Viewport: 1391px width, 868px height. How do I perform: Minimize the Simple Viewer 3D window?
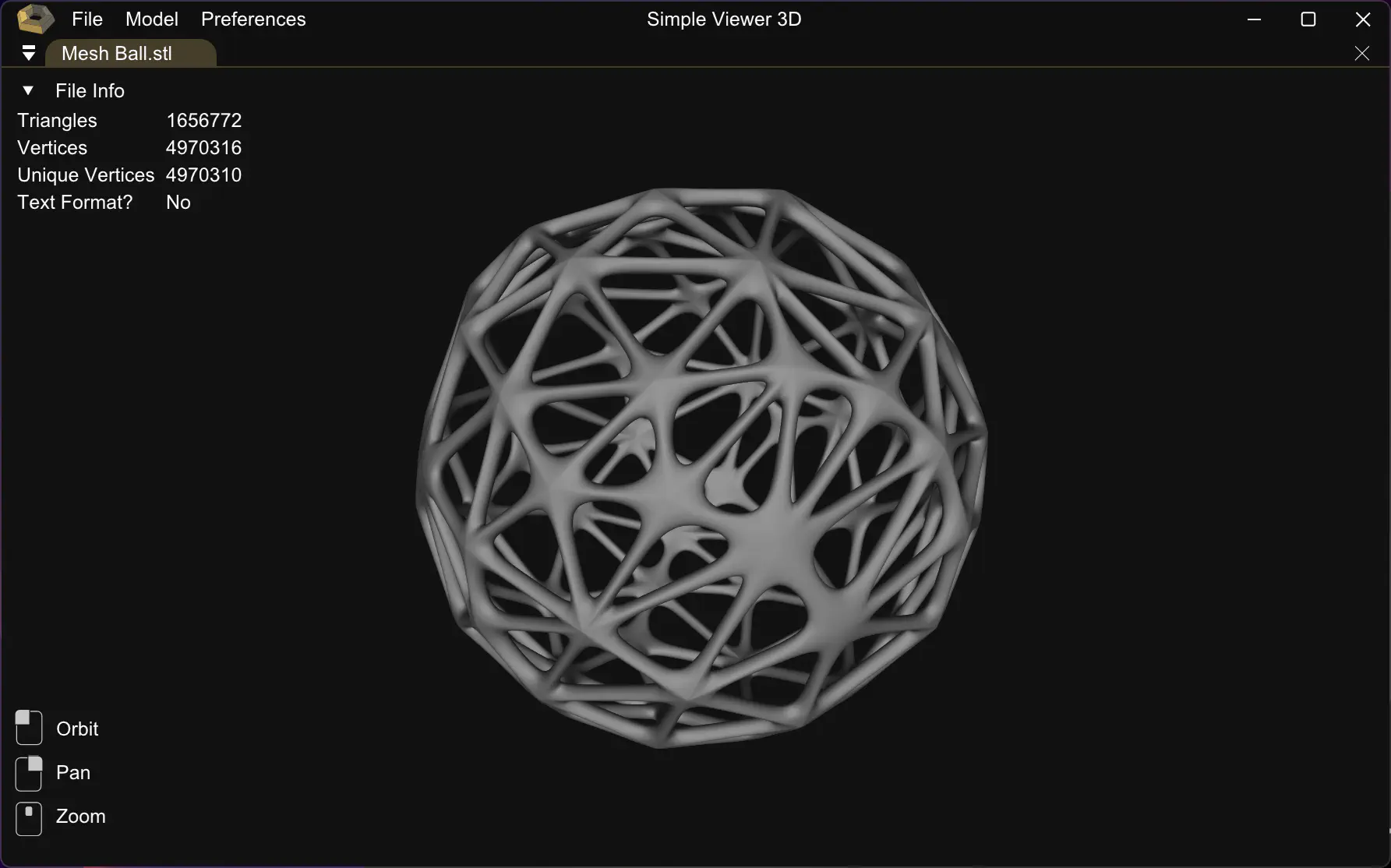pos(1254,19)
